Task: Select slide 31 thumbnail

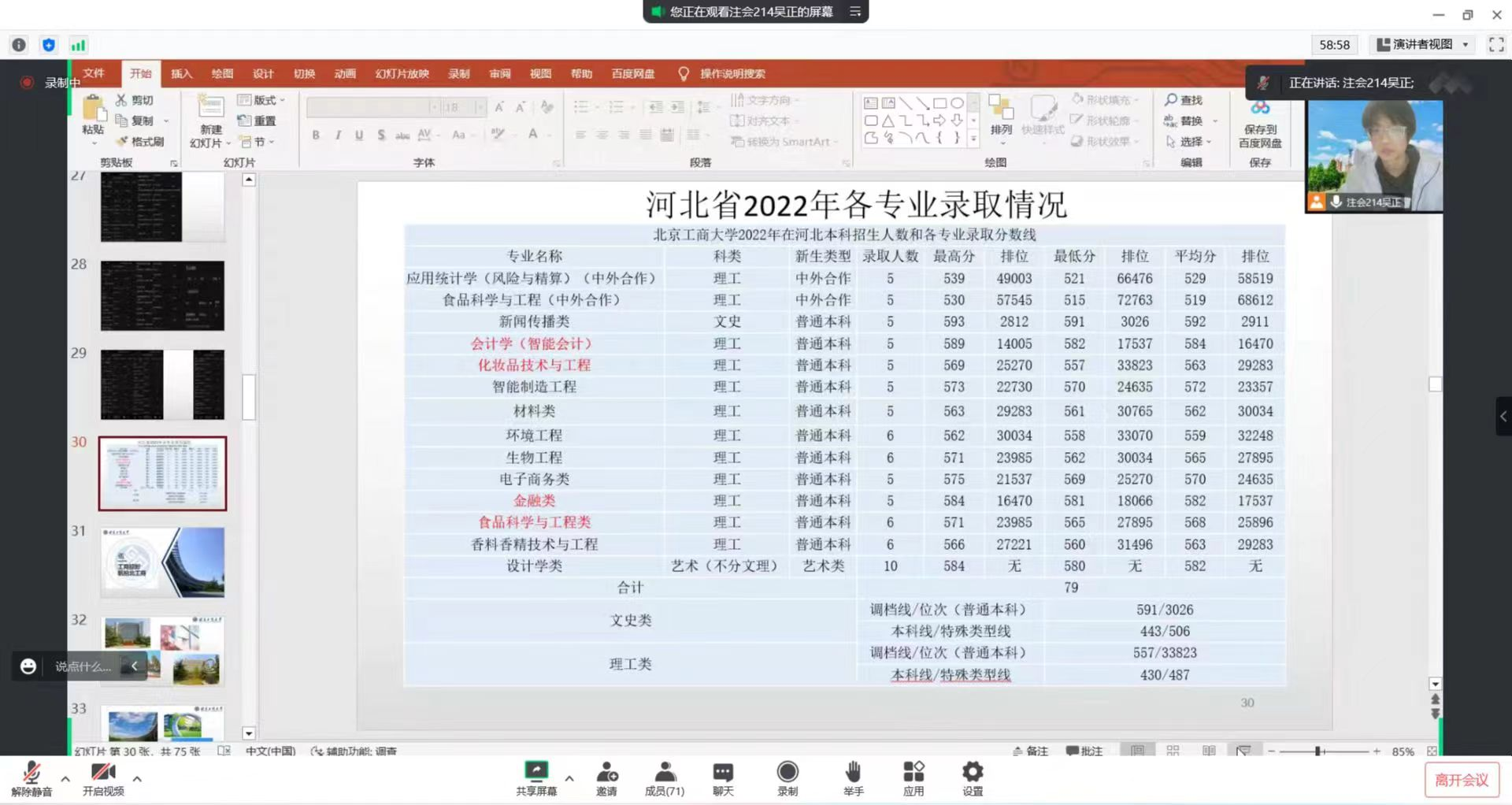Action: pos(162,562)
